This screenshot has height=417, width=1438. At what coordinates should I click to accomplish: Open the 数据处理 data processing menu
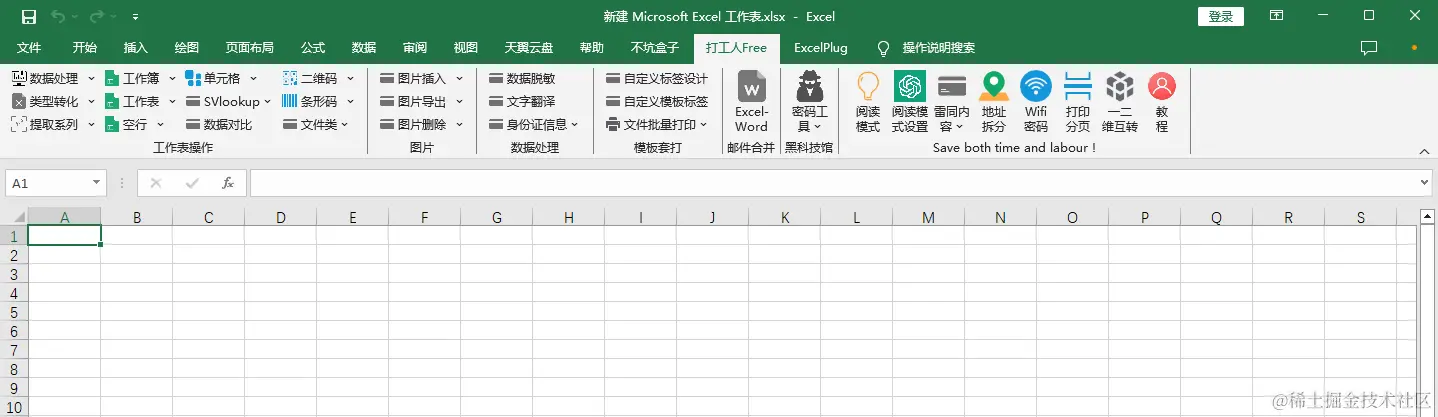click(54, 78)
